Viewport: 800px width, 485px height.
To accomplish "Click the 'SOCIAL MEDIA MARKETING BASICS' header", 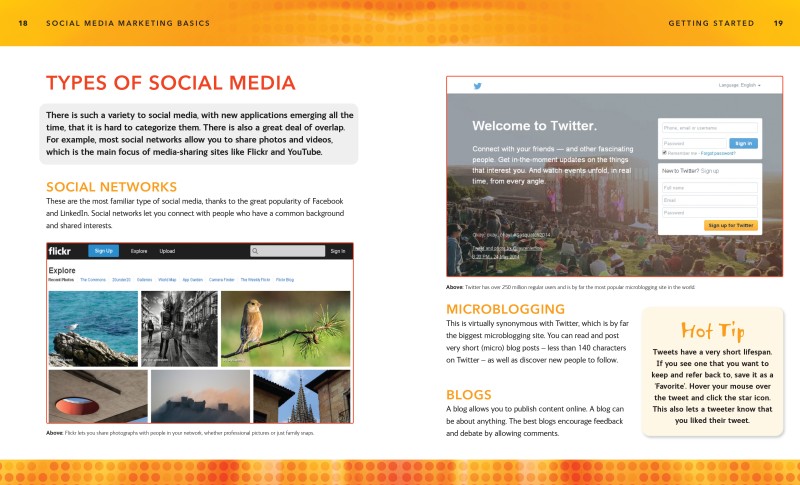I will click(x=128, y=23).
